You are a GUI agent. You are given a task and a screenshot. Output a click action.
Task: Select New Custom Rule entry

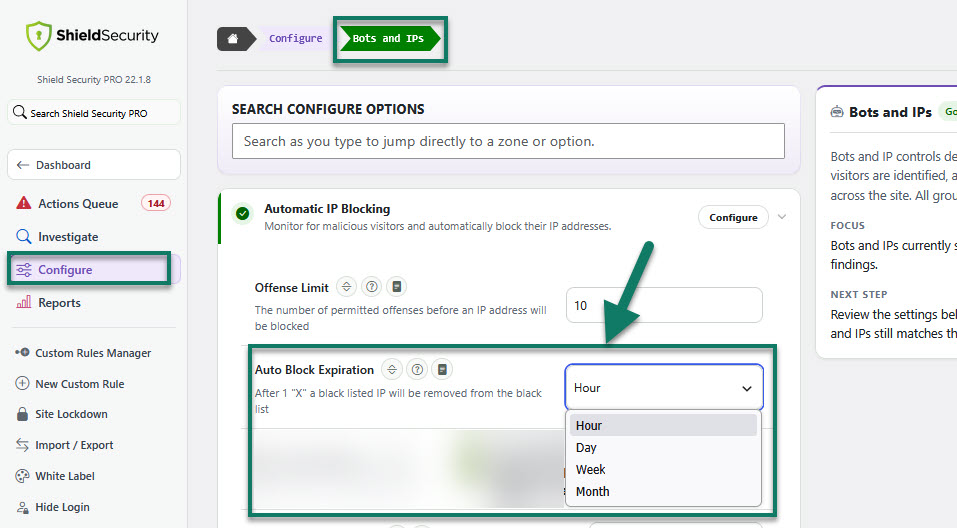pos(79,384)
